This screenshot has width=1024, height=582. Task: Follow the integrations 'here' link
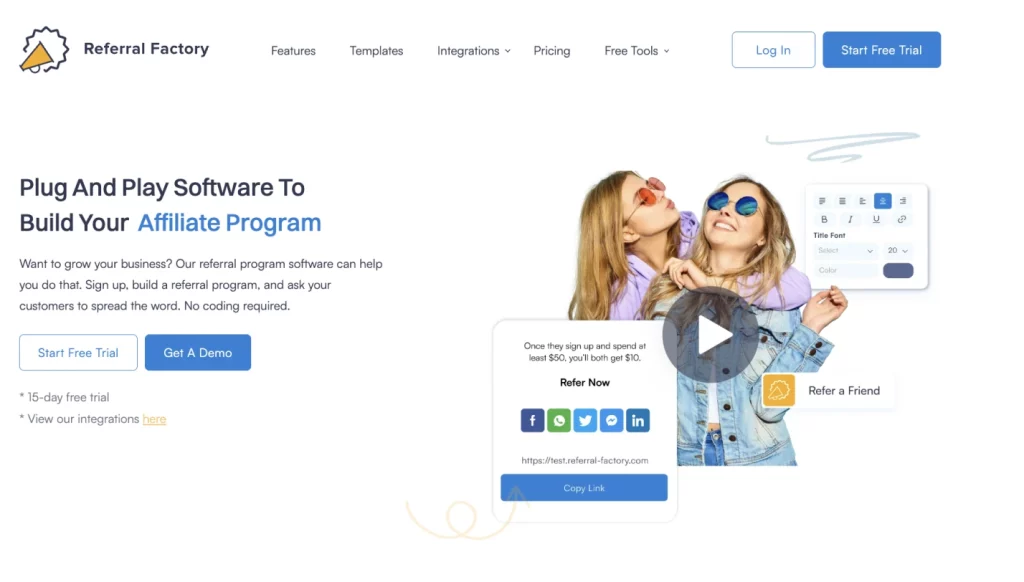pos(154,419)
